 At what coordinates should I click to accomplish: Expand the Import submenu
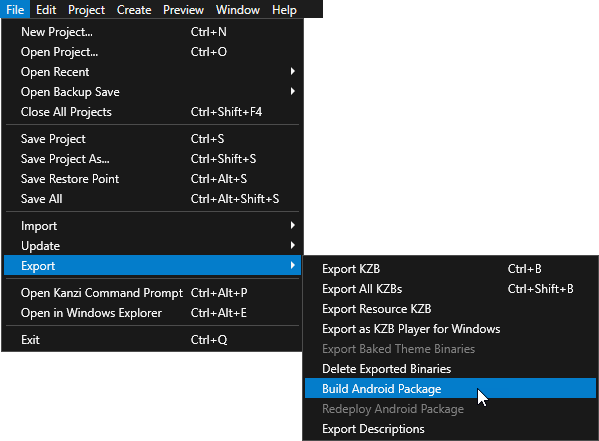[152, 226]
